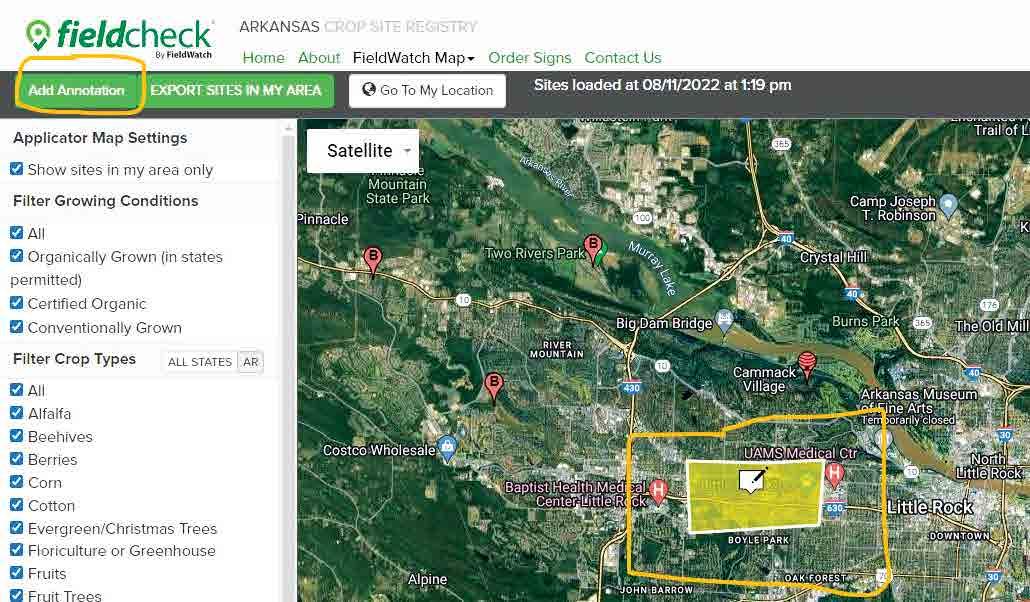
Task: Toggle Evergreen/Christmas Trees filter
Action: pyautogui.click(x=16, y=528)
